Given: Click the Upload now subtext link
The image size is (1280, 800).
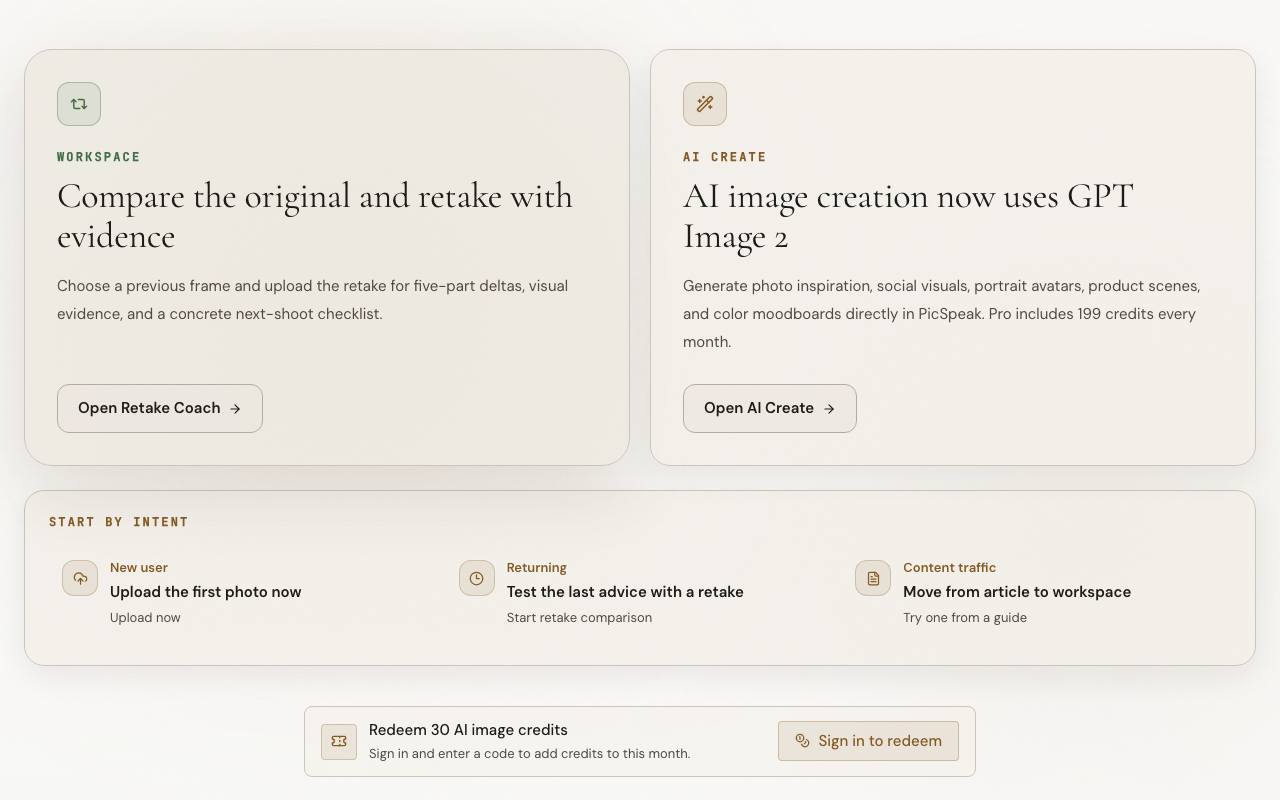Looking at the screenshot, I should click(x=145, y=618).
